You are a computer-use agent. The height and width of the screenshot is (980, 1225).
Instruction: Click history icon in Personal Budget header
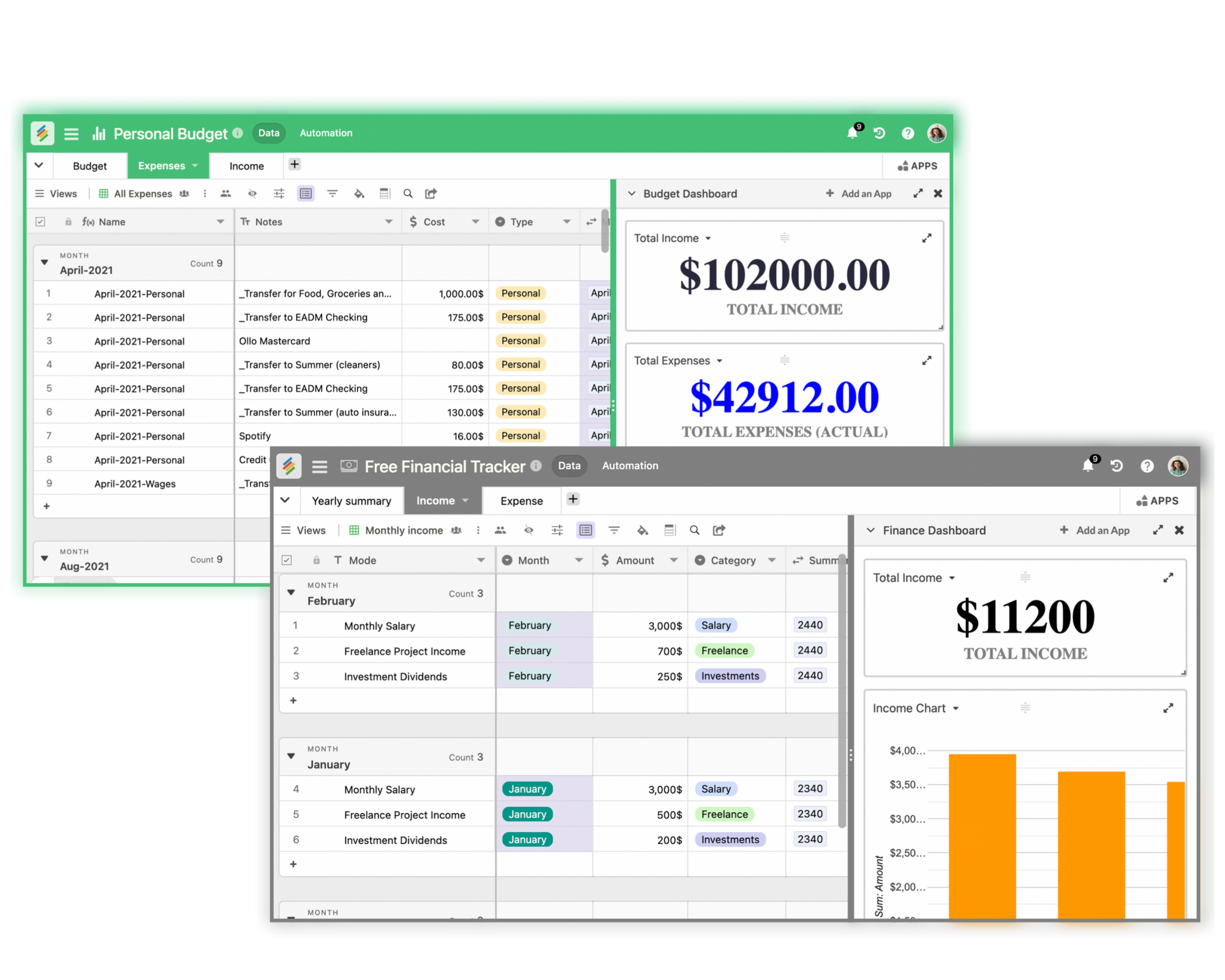point(880,133)
